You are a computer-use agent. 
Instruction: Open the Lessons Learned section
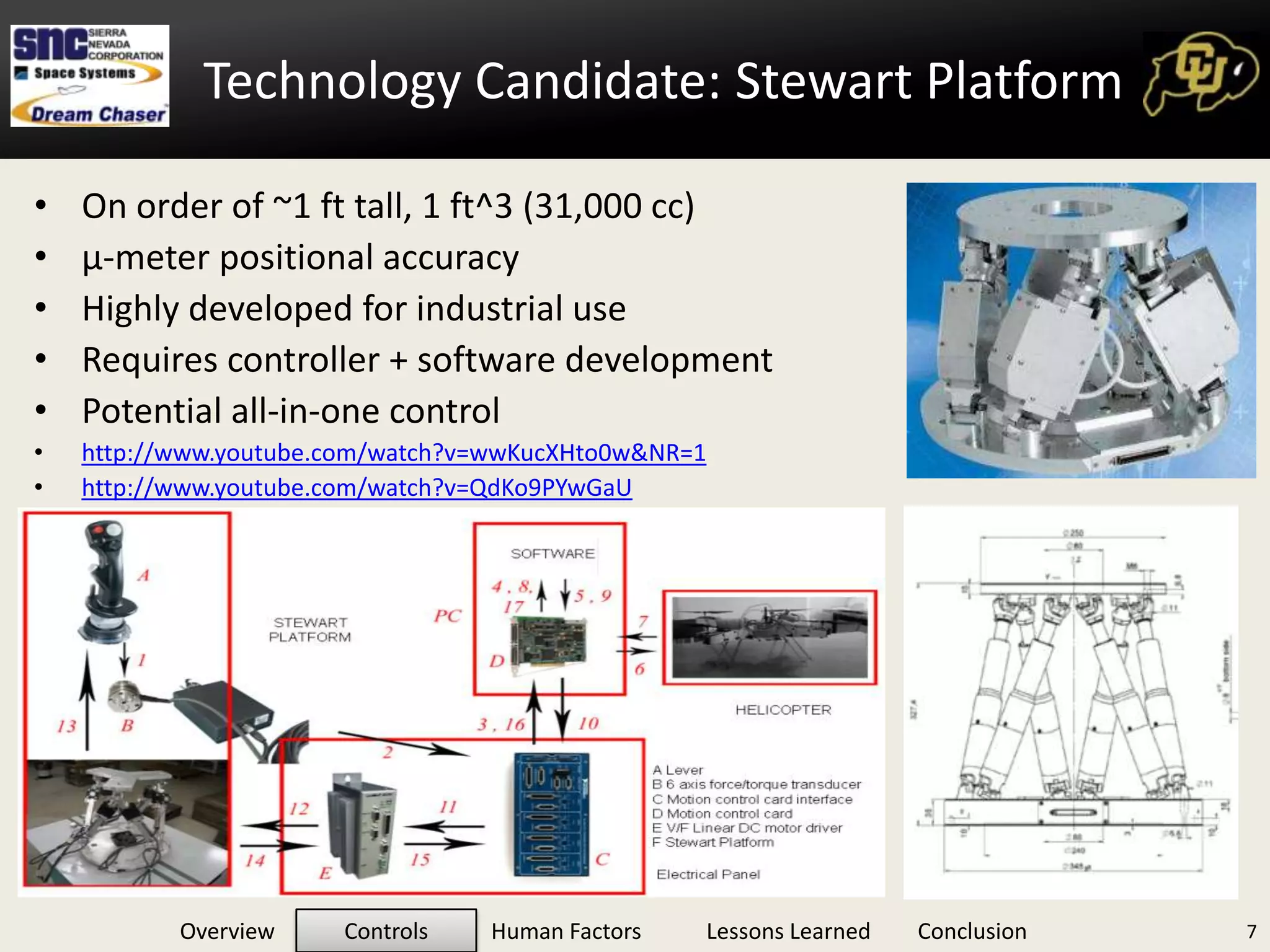pyautogui.click(x=788, y=931)
